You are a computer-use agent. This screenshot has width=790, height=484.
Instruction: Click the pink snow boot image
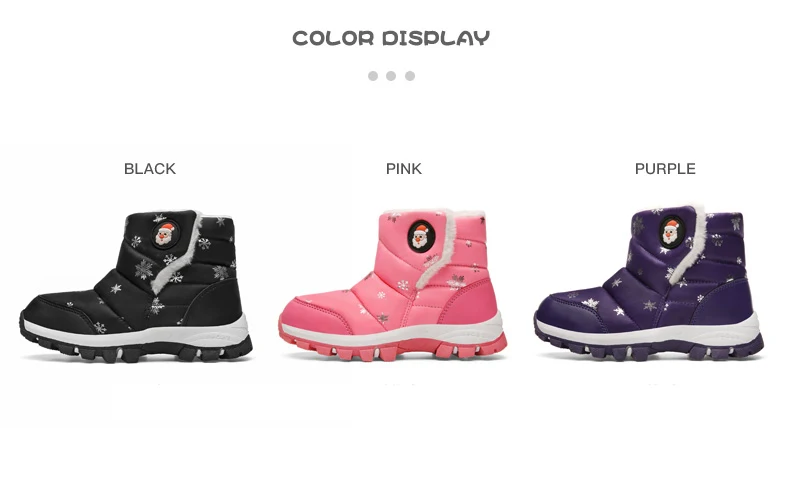pos(392,285)
